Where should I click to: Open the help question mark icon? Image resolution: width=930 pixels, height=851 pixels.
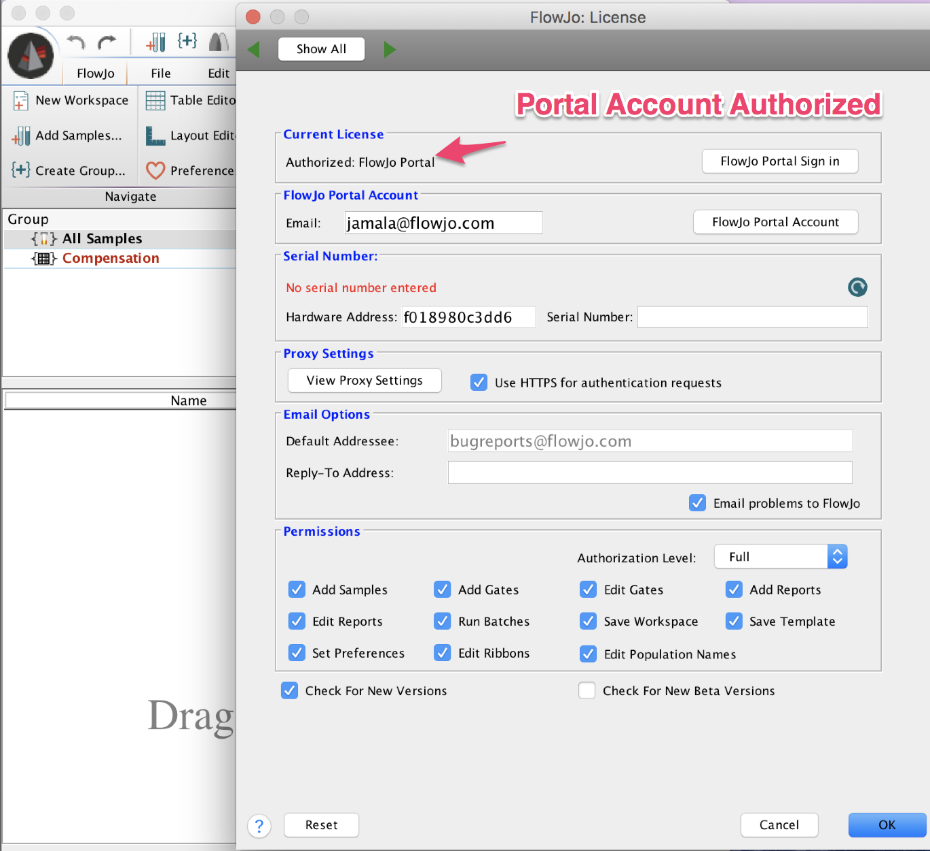[x=259, y=825]
